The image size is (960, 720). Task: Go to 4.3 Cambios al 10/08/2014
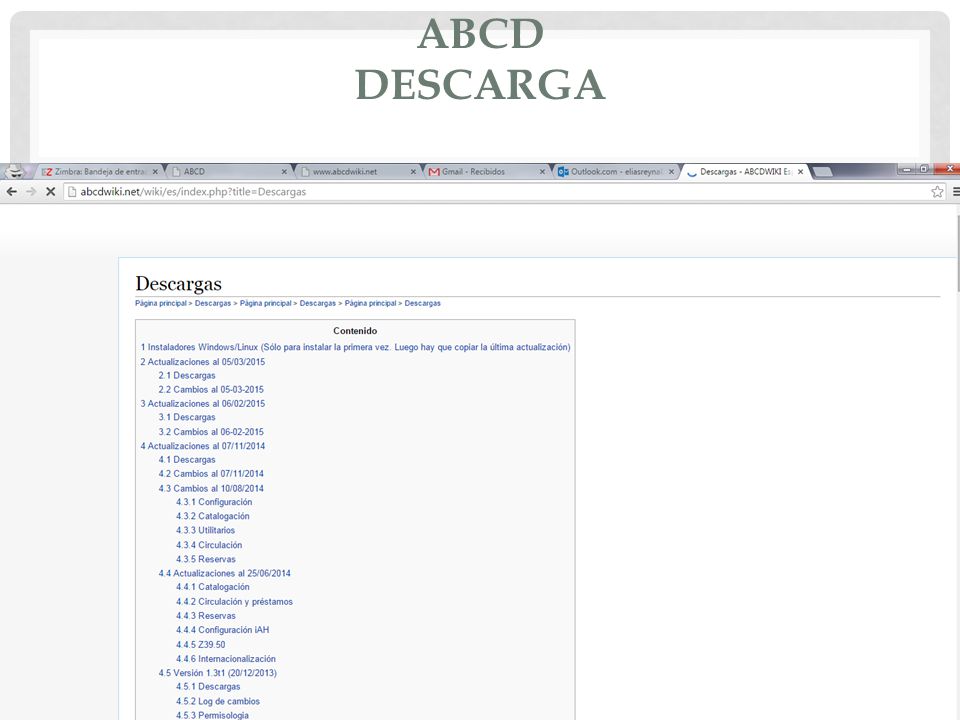click(x=211, y=489)
